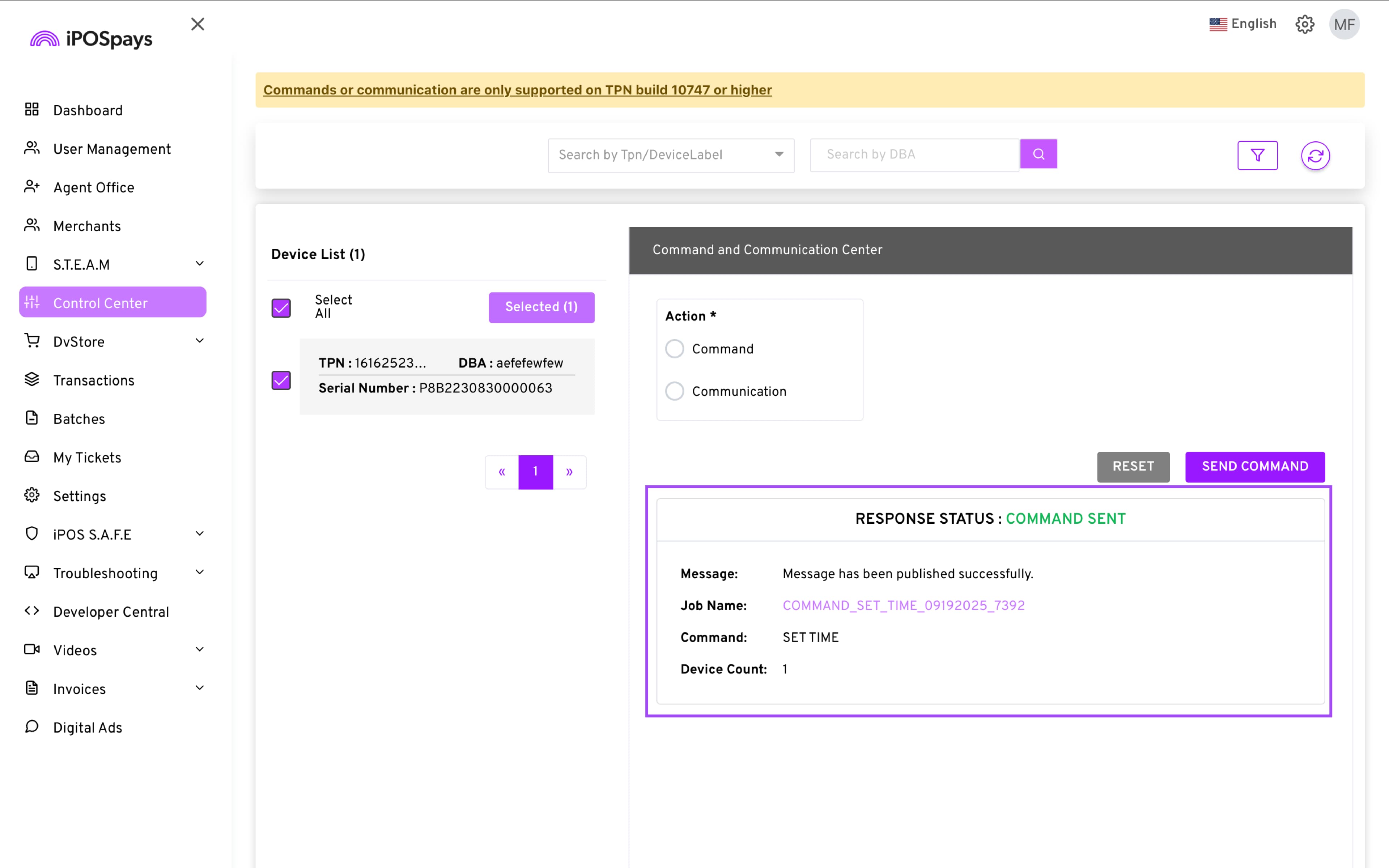Click the Search by DBA field
Image resolution: width=1389 pixels, height=868 pixels.
(x=914, y=154)
